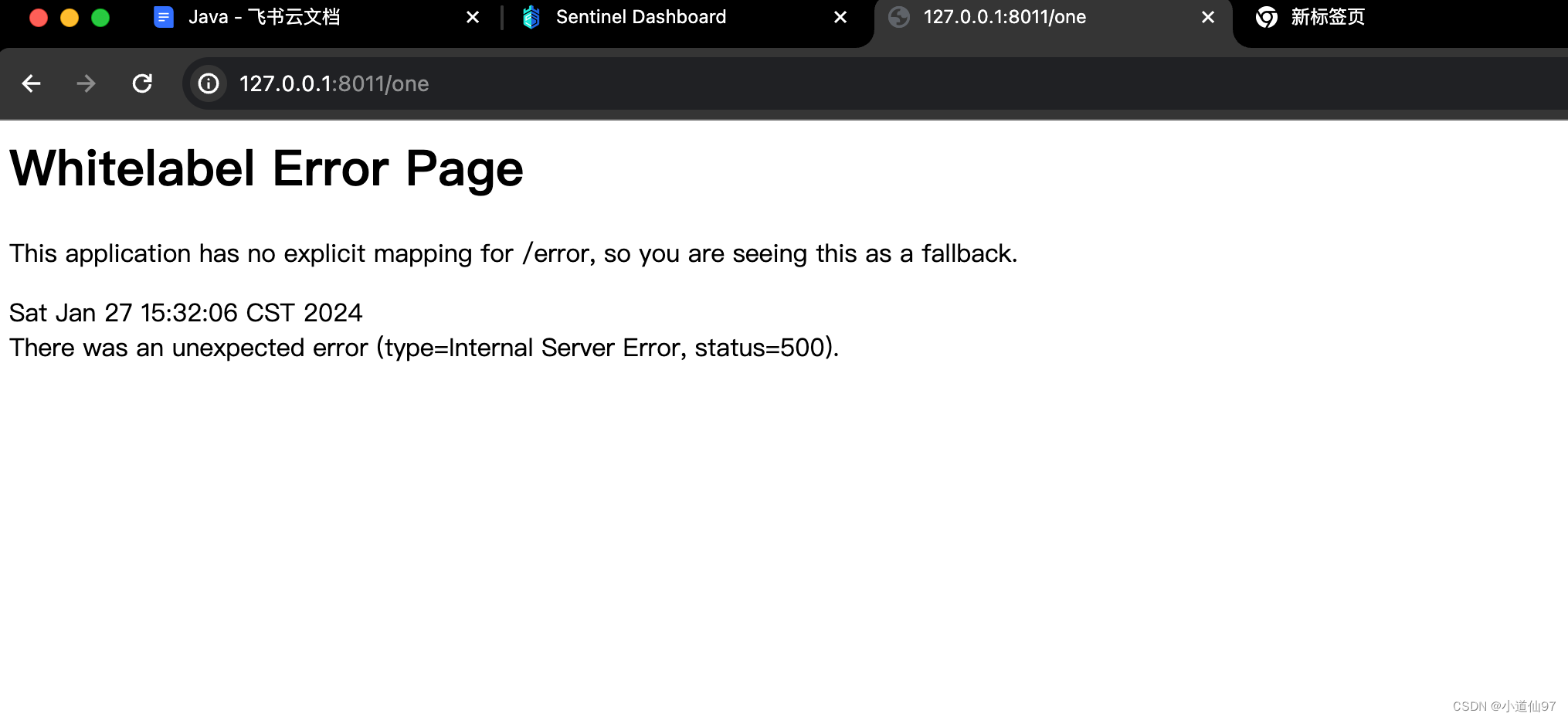The height and width of the screenshot is (720, 1568).
Task: Close the Java - 飞书云文档 tab
Action: pos(473,17)
